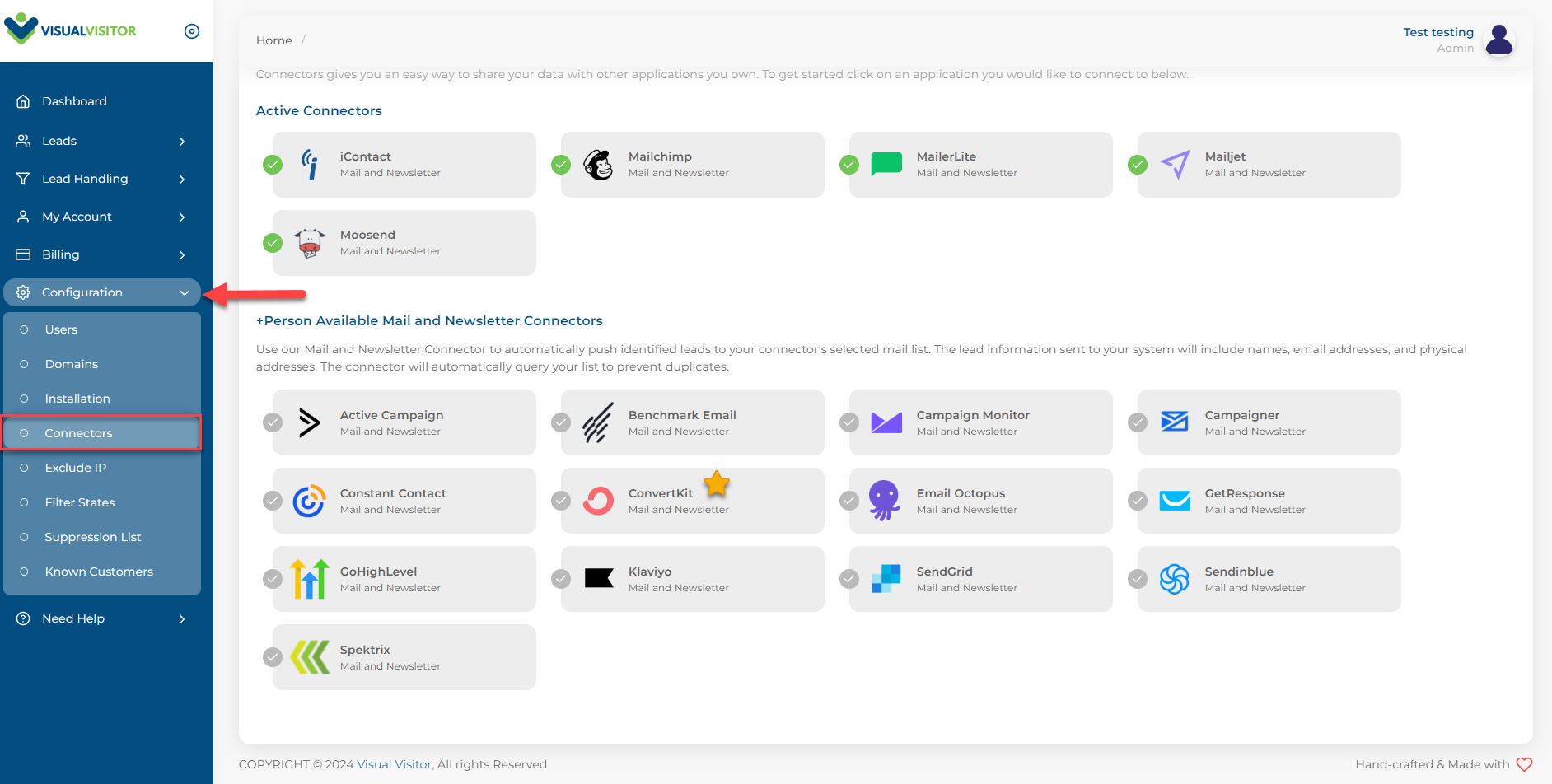Click the Mailjet paper plane logo
This screenshot has height=784, width=1552.
pos(1176,165)
